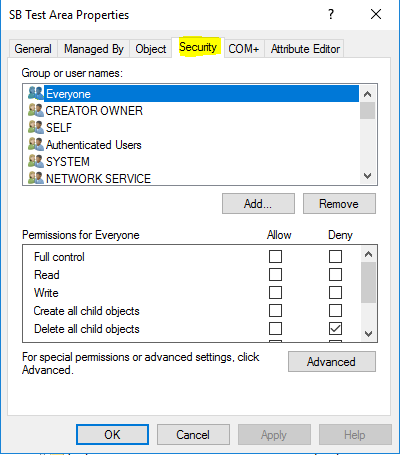Image resolution: width=400 pixels, height=455 pixels.
Task: Switch to the Attribute Editor tab
Action: 305,49
